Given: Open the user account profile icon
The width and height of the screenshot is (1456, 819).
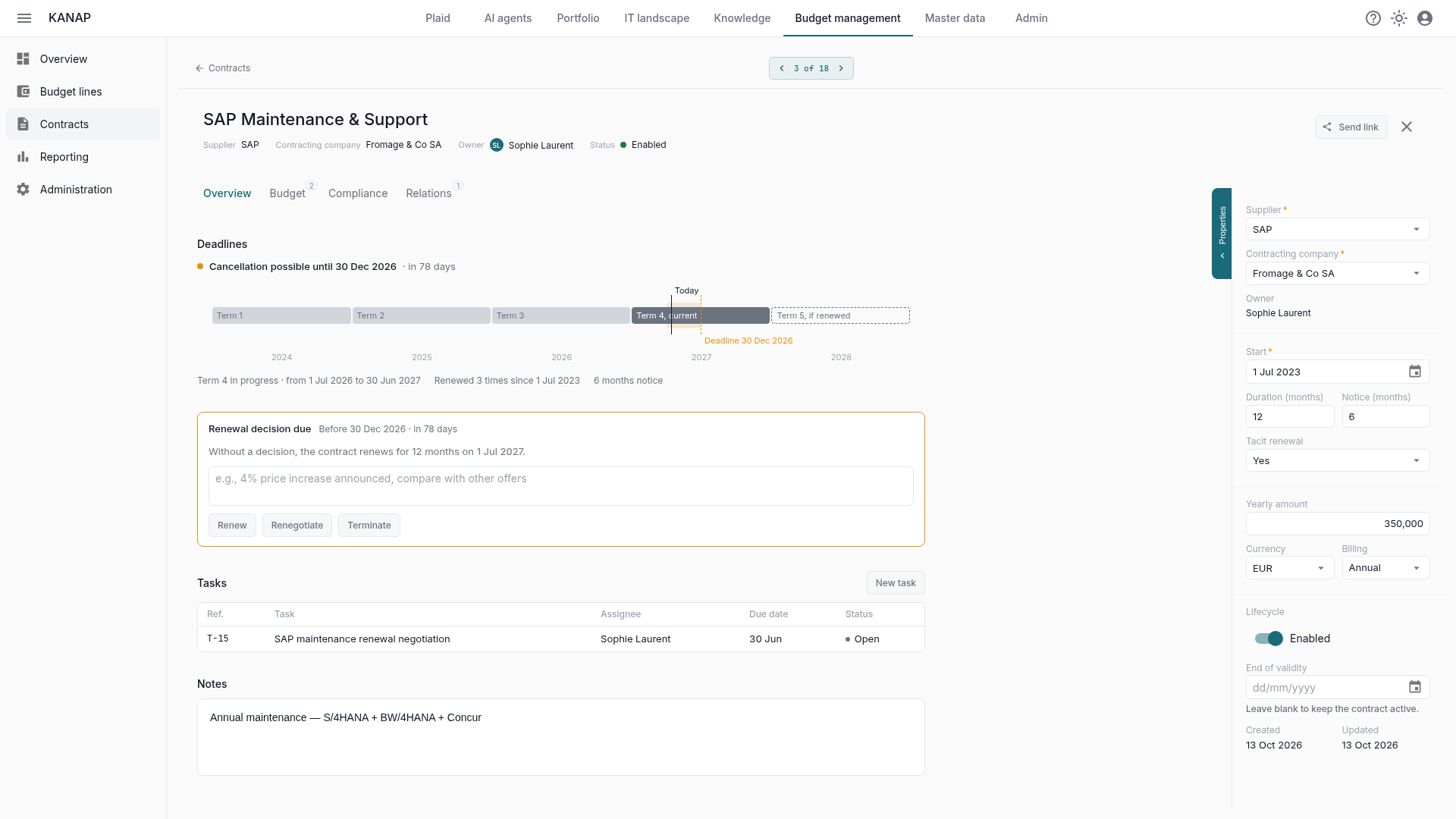Looking at the screenshot, I should tap(1425, 18).
